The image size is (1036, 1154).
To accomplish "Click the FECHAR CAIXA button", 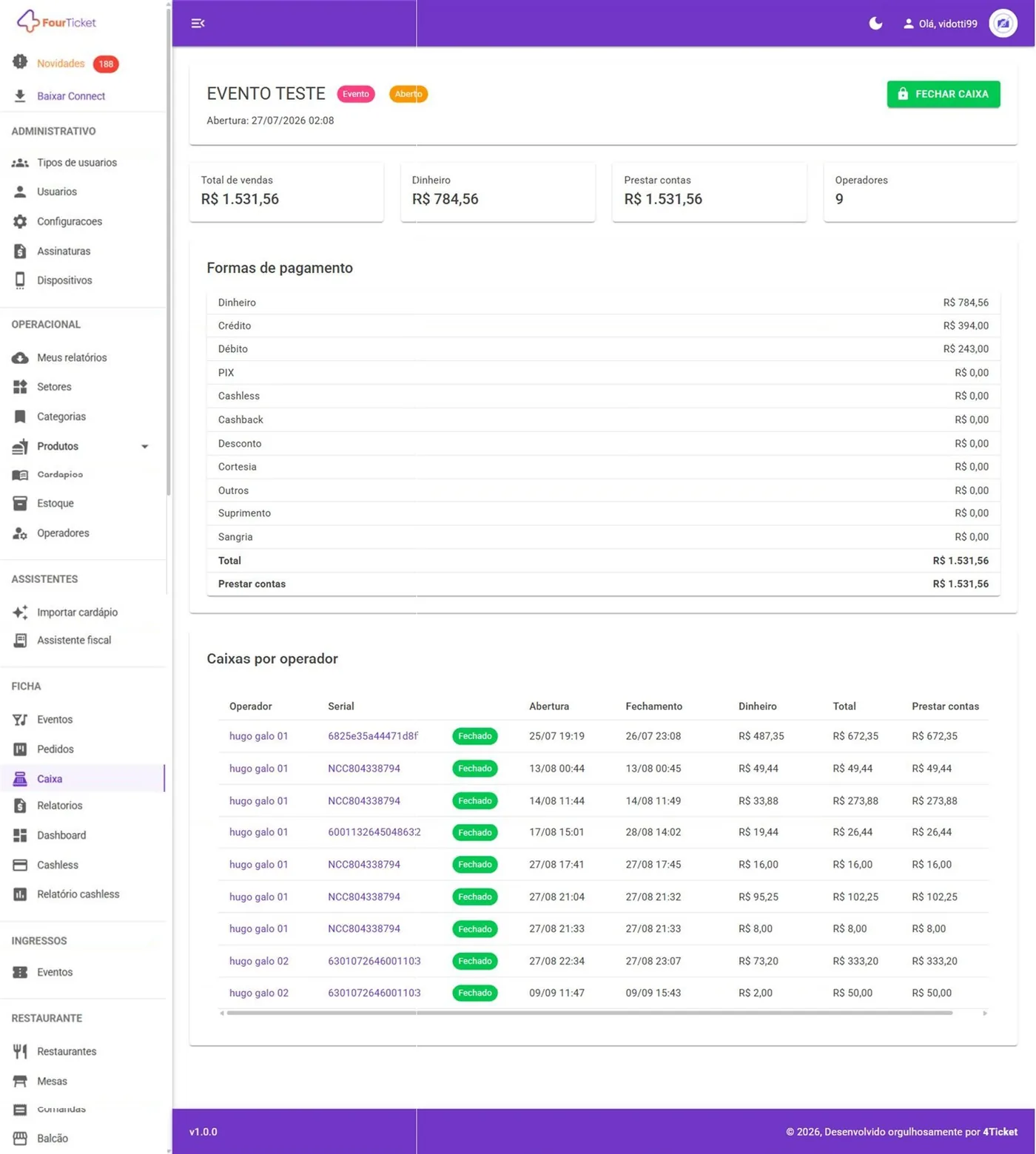I will (943, 94).
